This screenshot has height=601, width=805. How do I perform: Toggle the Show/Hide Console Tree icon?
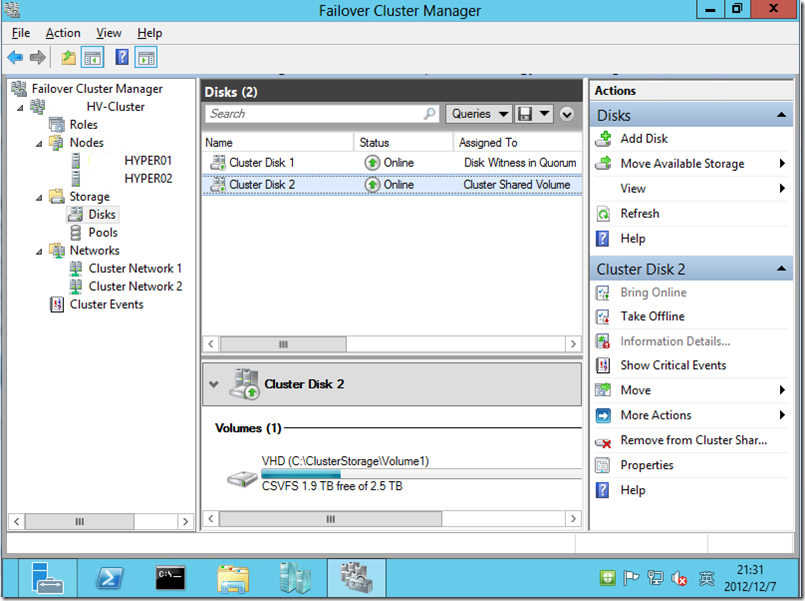pyautogui.click(x=93, y=57)
